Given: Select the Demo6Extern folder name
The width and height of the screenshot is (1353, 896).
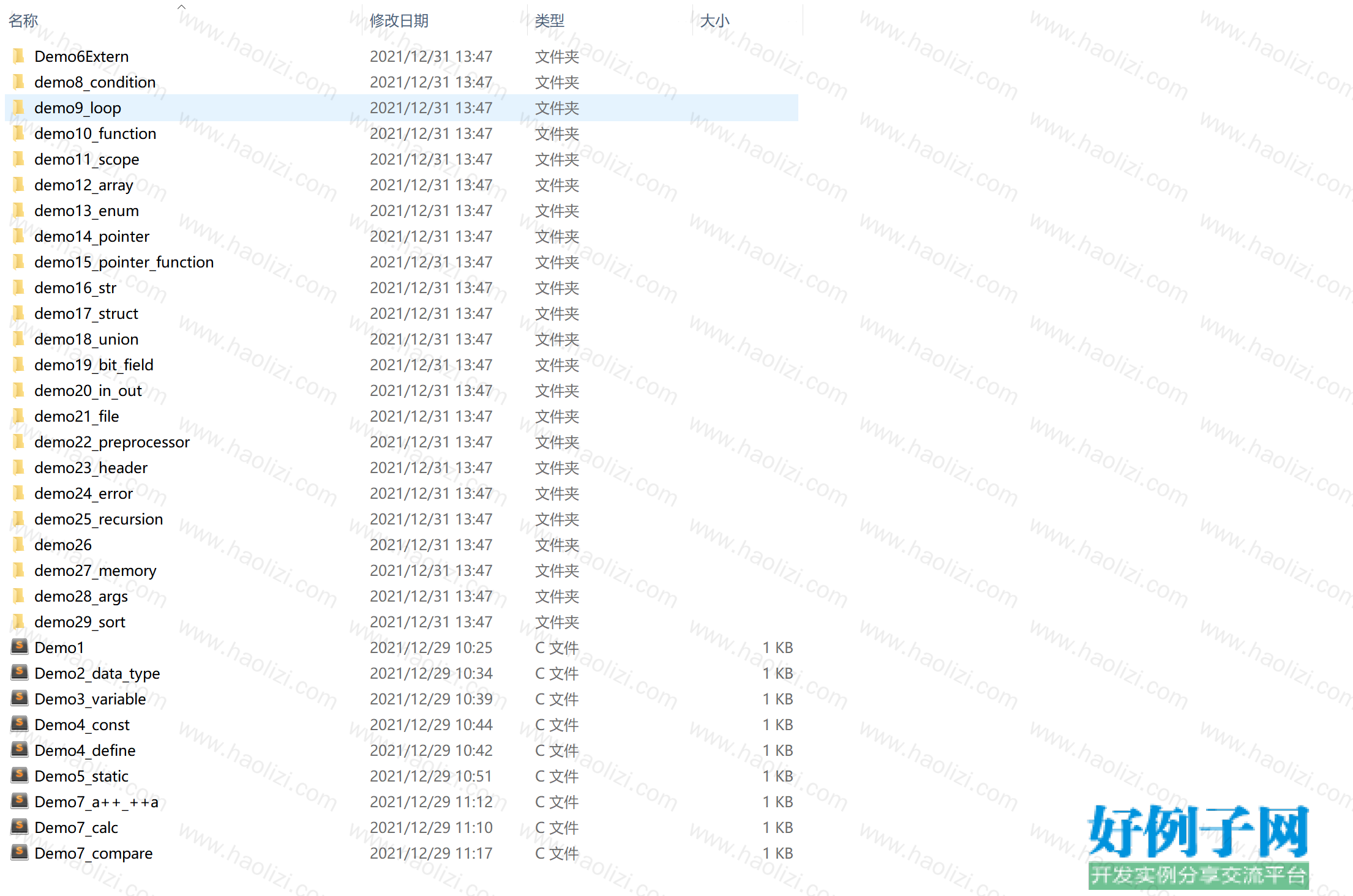Looking at the screenshot, I should click(x=81, y=56).
